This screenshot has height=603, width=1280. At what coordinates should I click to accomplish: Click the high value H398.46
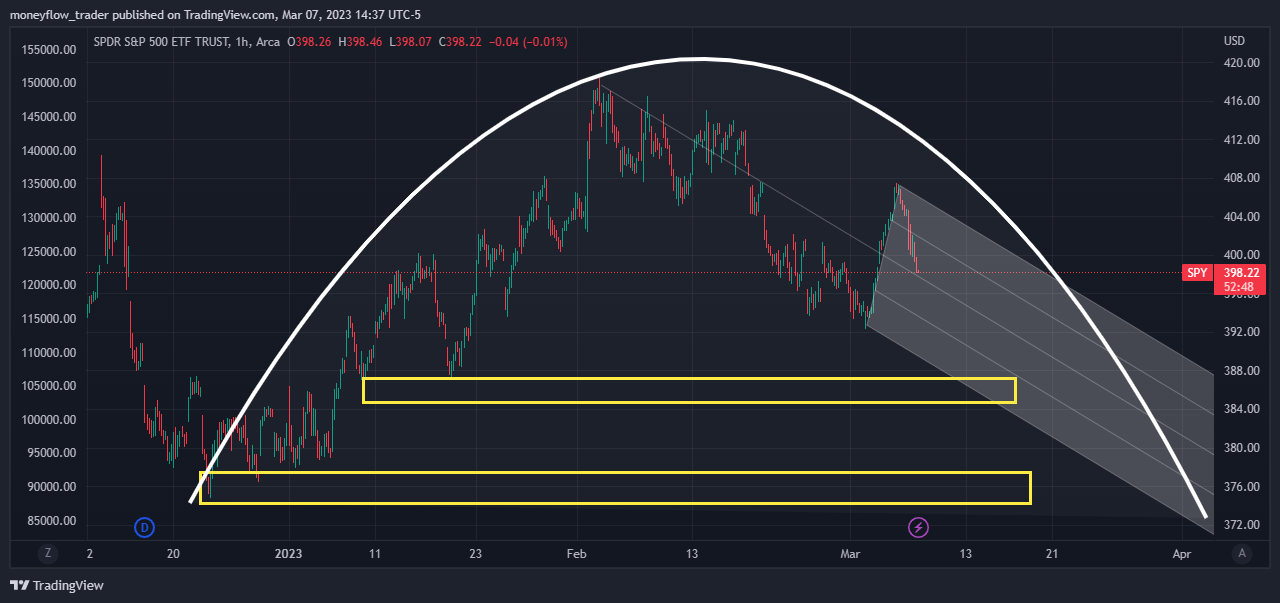coord(362,42)
